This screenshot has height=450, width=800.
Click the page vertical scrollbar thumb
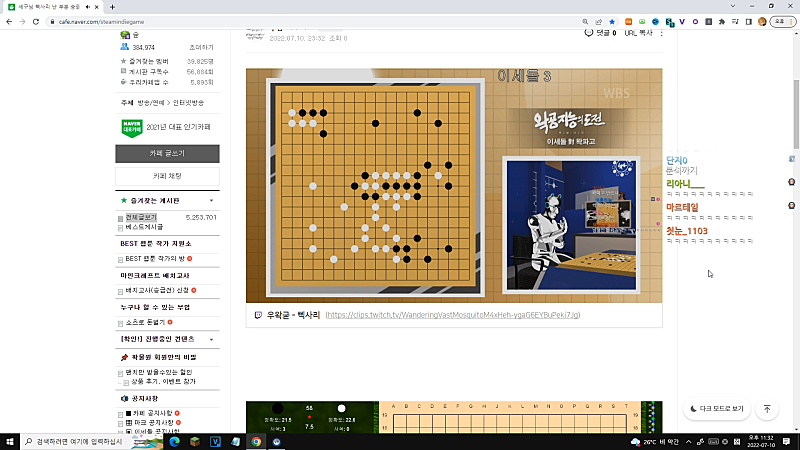[x=796, y=115]
